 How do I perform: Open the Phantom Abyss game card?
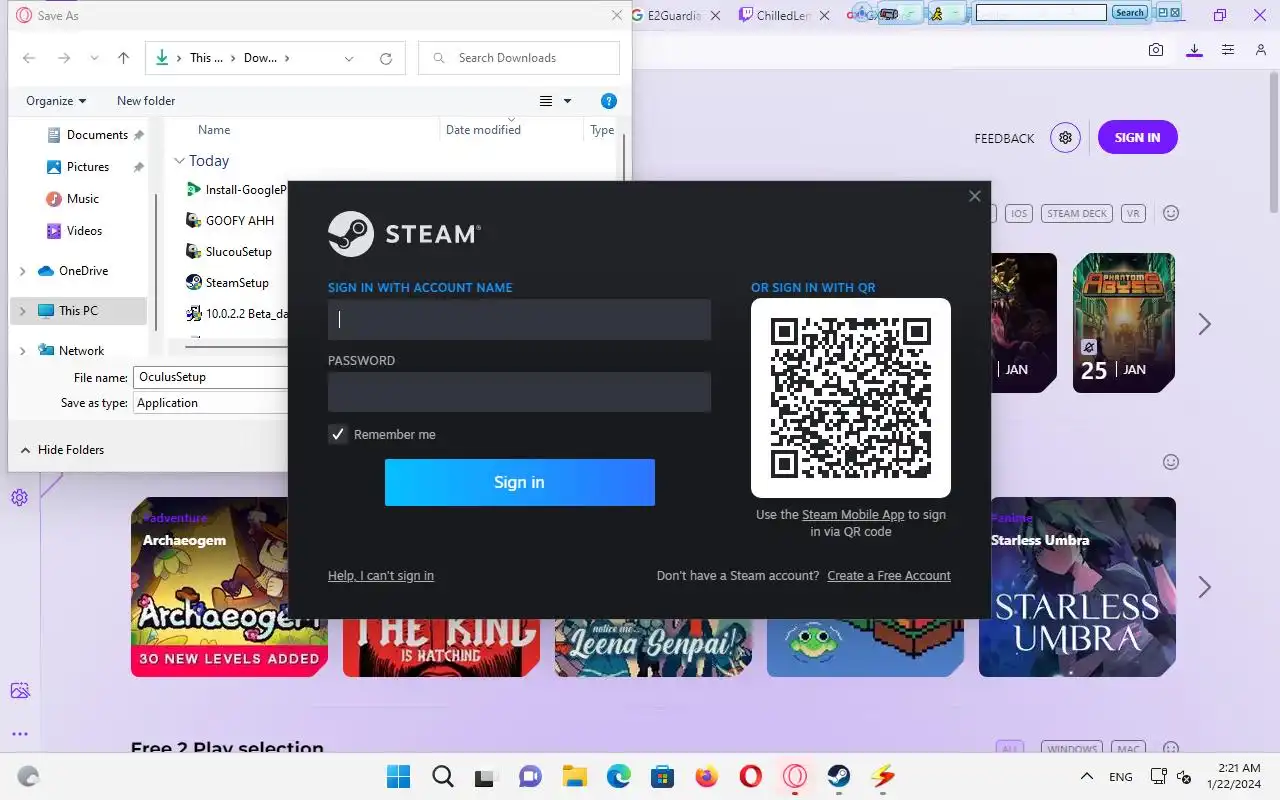pyautogui.click(x=1124, y=322)
